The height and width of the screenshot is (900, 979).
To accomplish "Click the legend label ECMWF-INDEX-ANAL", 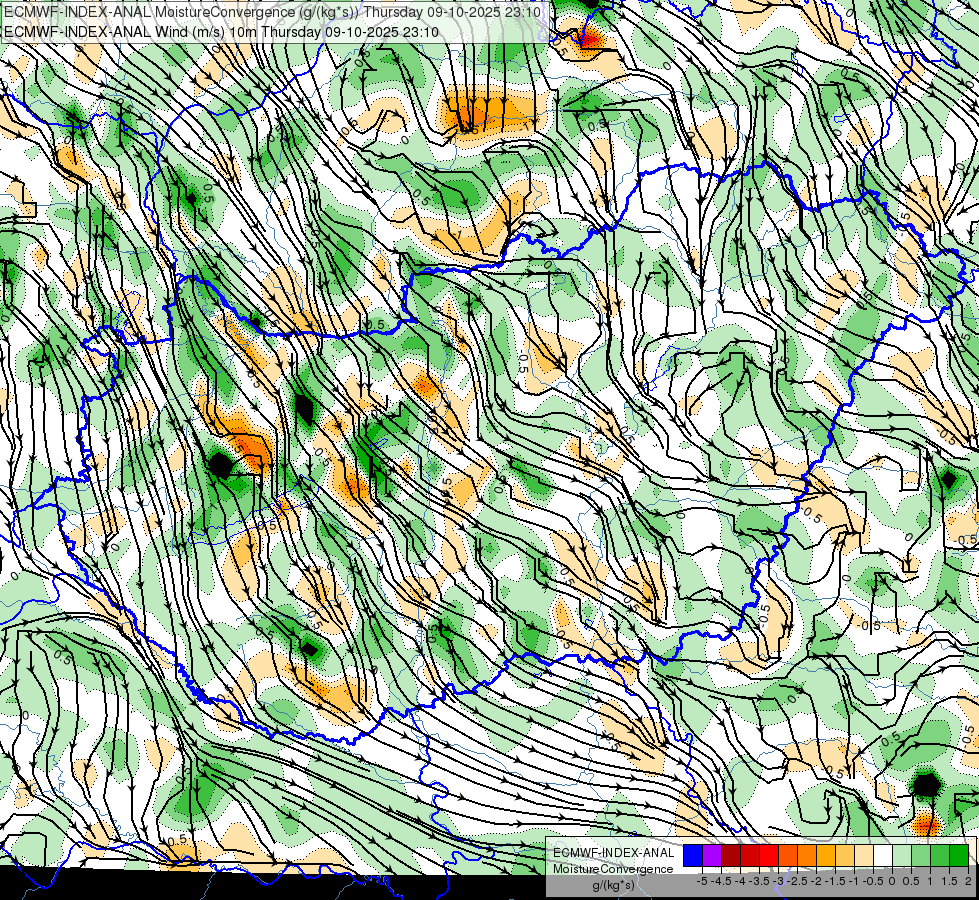I will tap(614, 853).
